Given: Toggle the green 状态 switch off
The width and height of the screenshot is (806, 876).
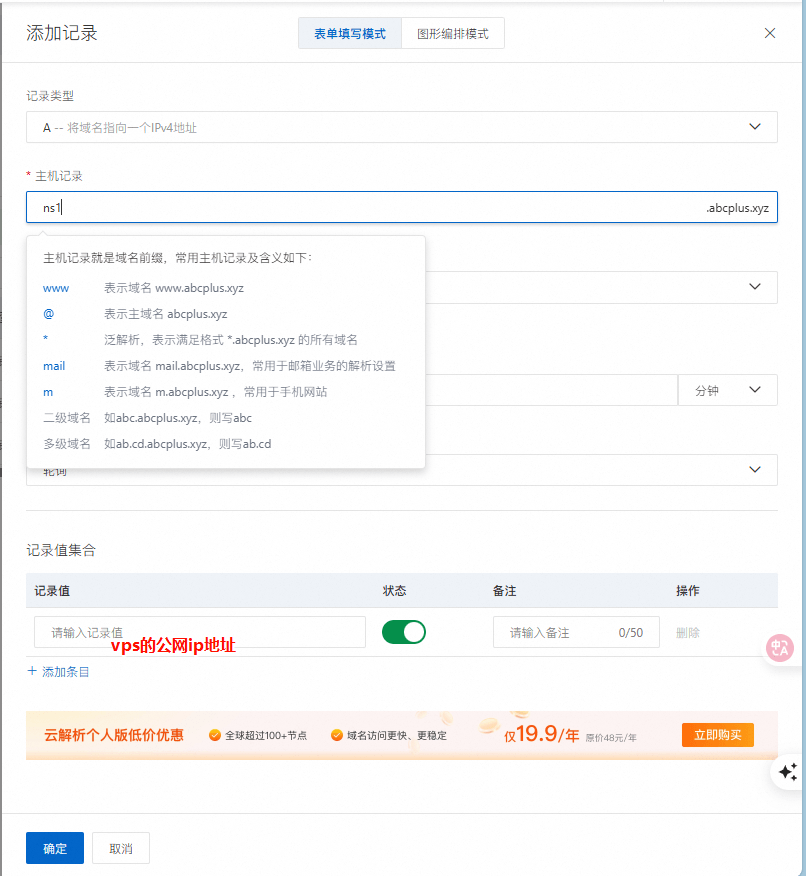Looking at the screenshot, I should (403, 632).
